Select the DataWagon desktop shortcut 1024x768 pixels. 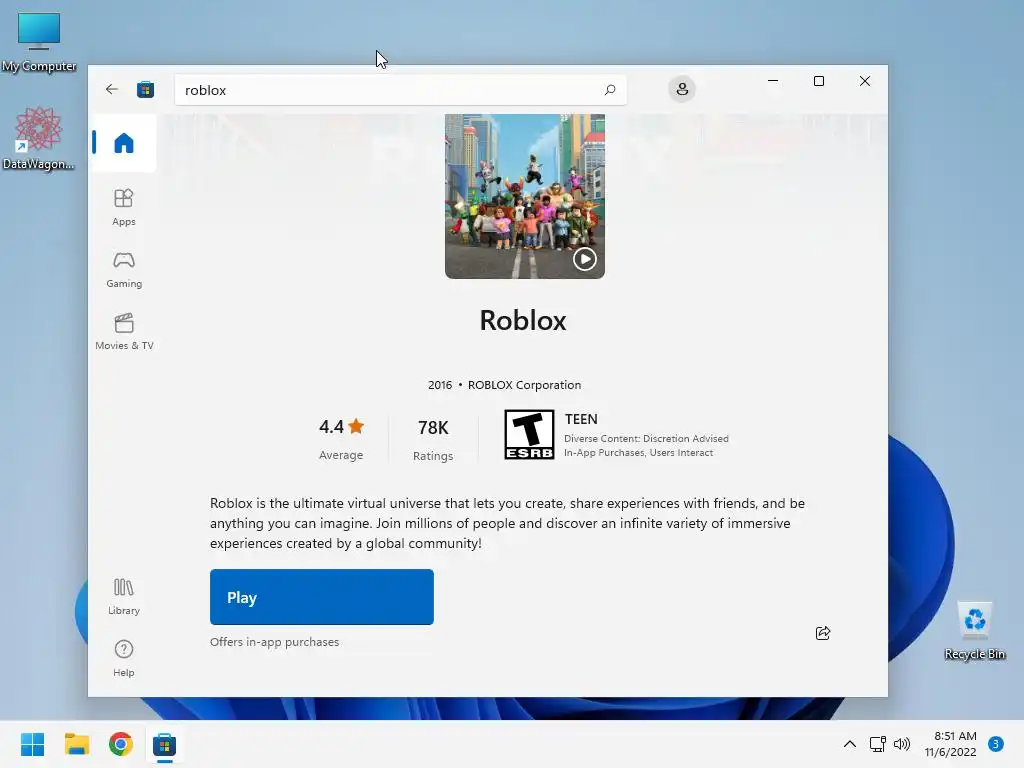pyautogui.click(x=39, y=138)
